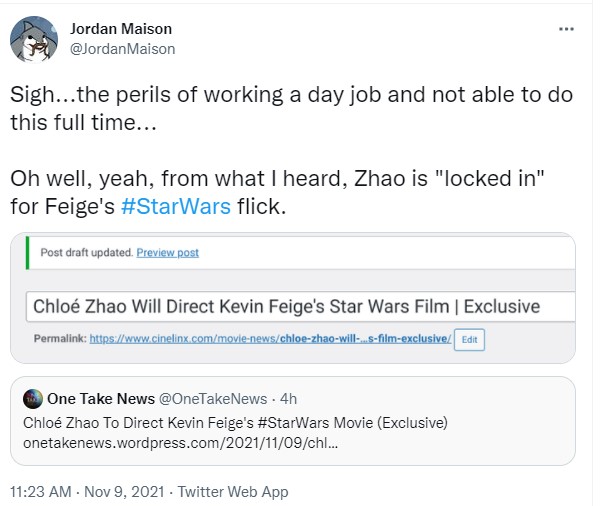Open the @JordanMaison handle
The image size is (600, 506).
[x=122, y=49]
